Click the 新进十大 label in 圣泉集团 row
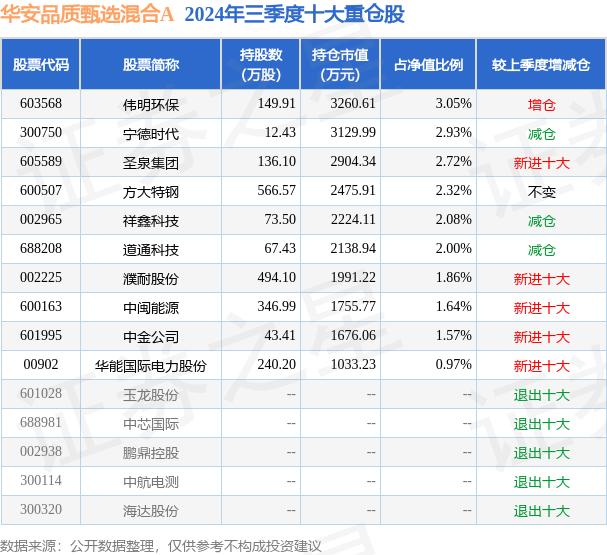 (541, 163)
